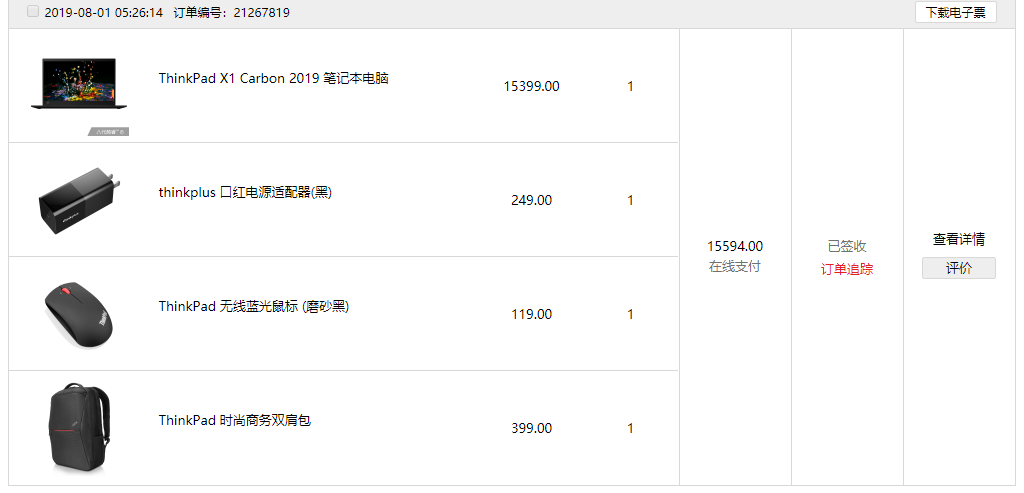Open ThinkPad X1 Carbon 2019 product link
The height and width of the screenshot is (493, 1024).
pyautogui.click(x=274, y=78)
